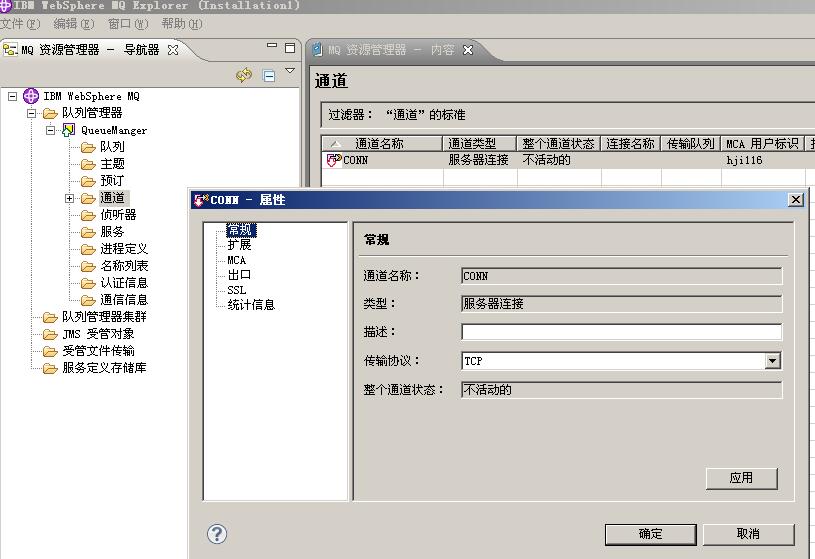815x559 pixels.
Task: Click the 侦听器 folder icon
Action: pos(88,215)
